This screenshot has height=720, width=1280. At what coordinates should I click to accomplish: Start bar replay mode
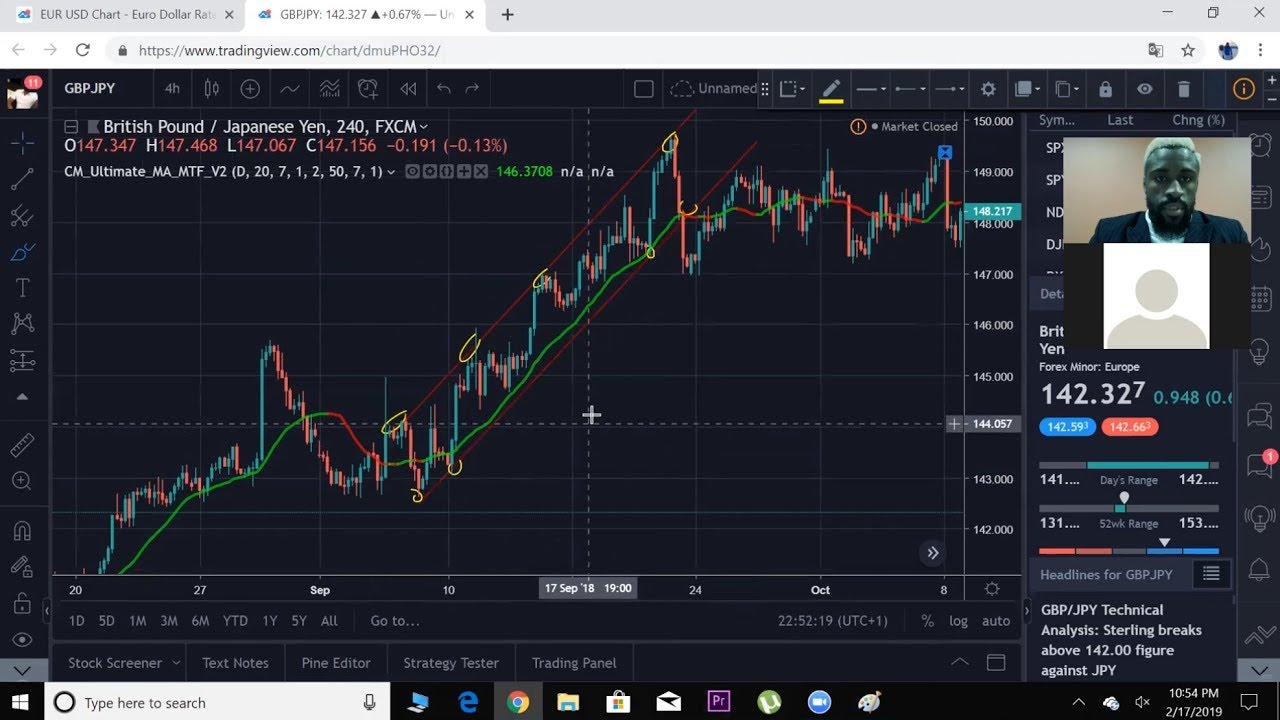tap(408, 88)
